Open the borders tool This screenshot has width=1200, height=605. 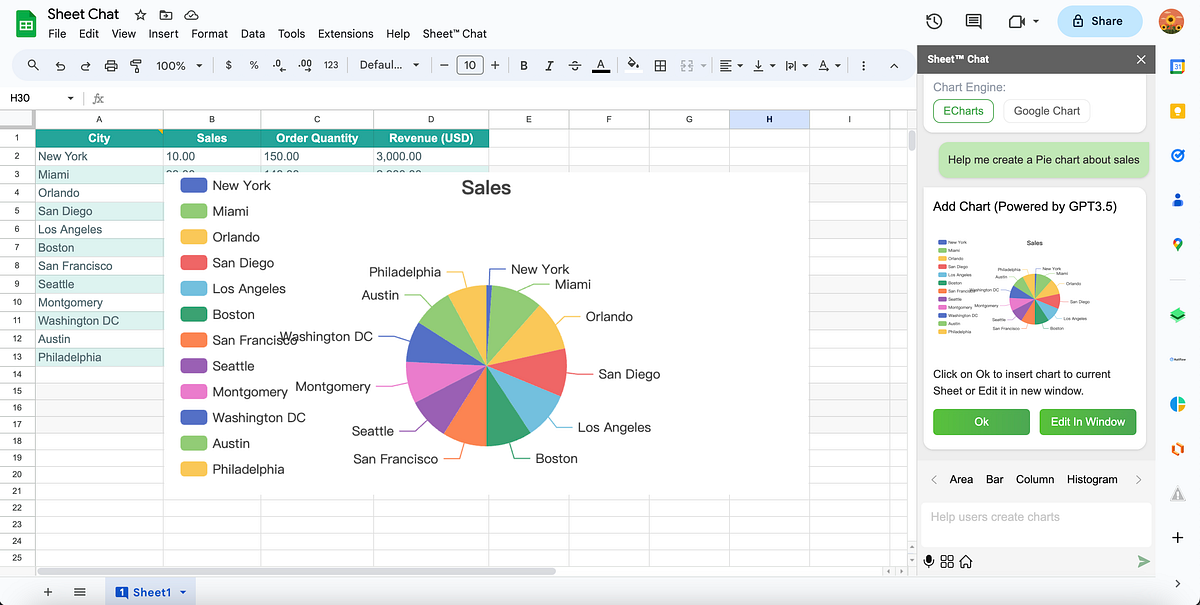click(x=660, y=65)
